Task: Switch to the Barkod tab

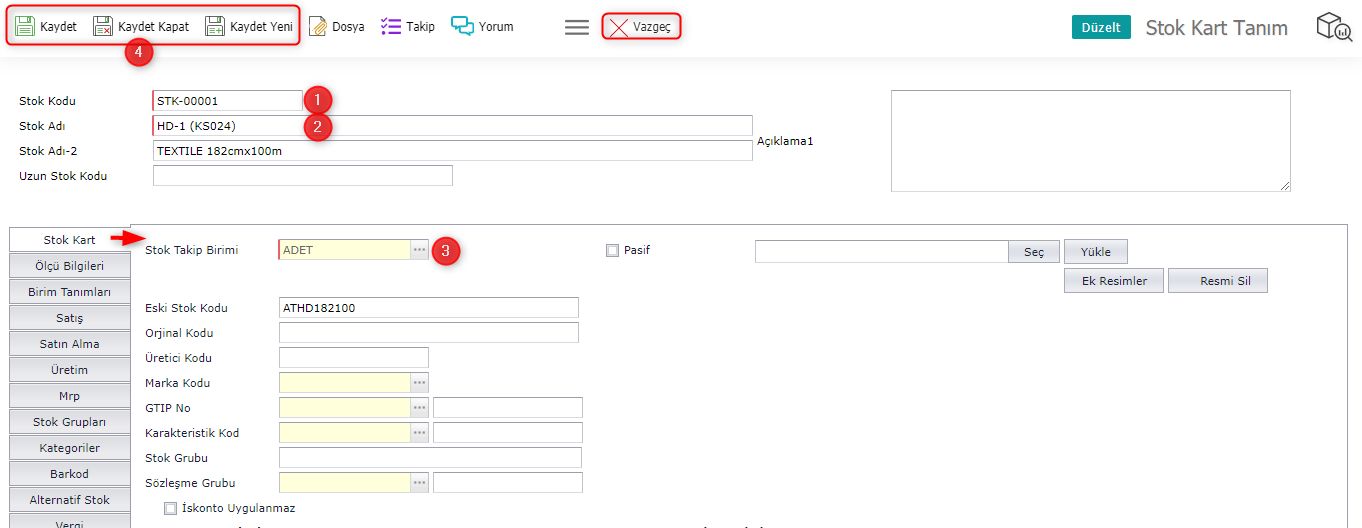Action: [x=70, y=473]
